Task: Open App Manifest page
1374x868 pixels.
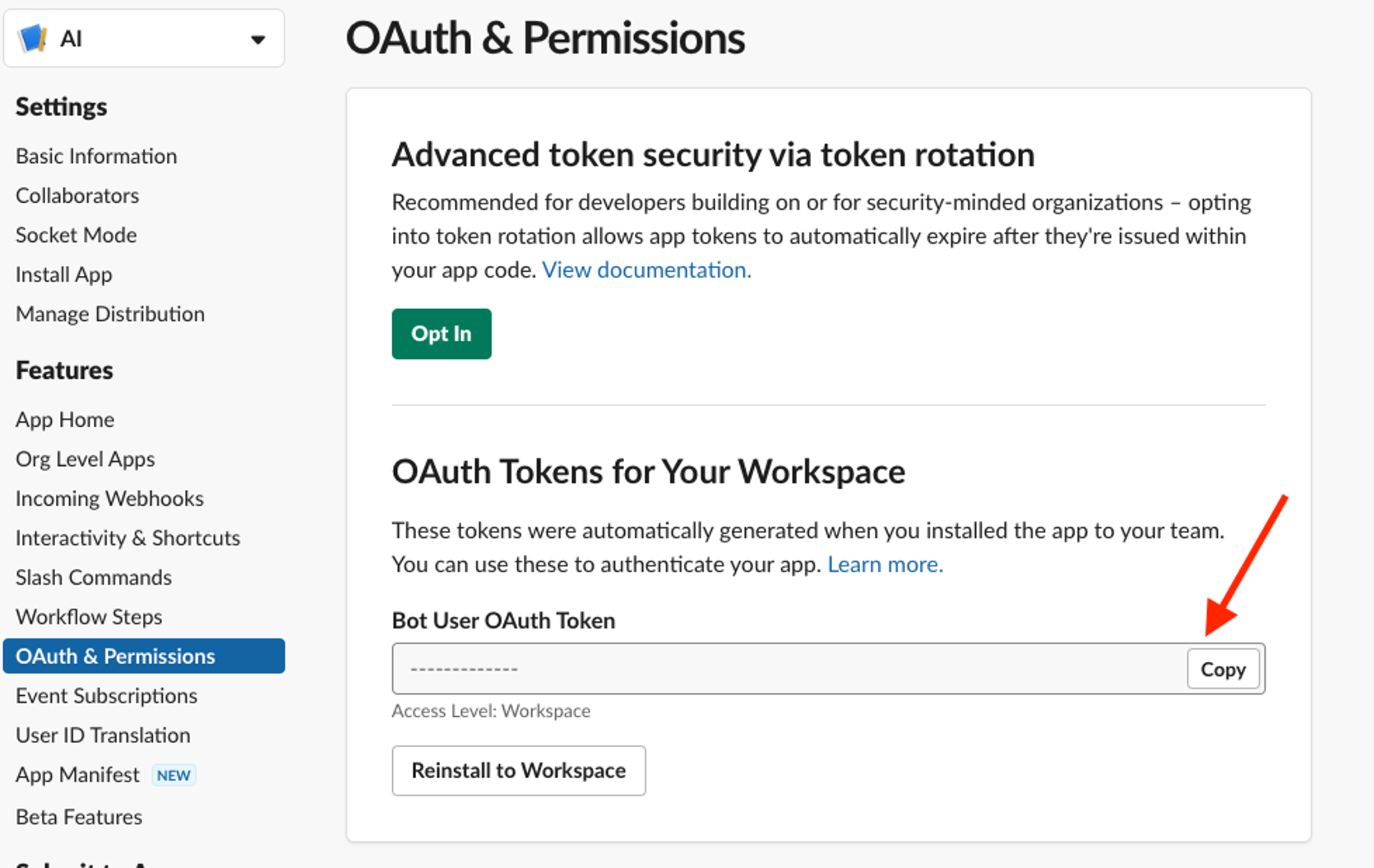Action: click(78, 775)
